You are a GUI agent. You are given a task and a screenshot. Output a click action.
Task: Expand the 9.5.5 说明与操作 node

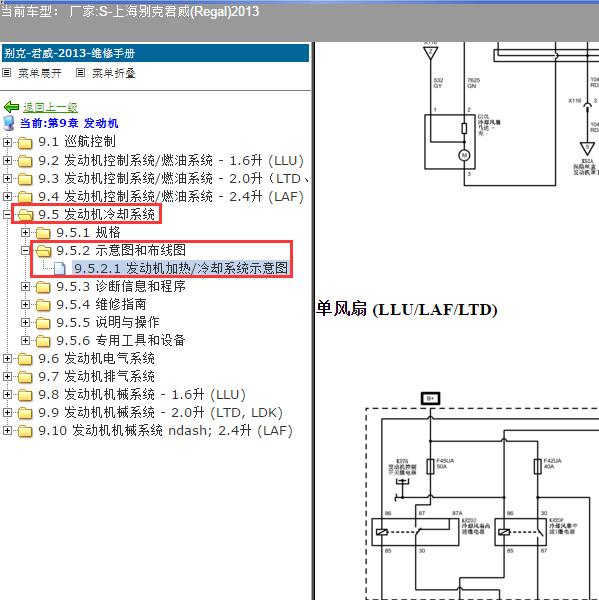click(25, 322)
